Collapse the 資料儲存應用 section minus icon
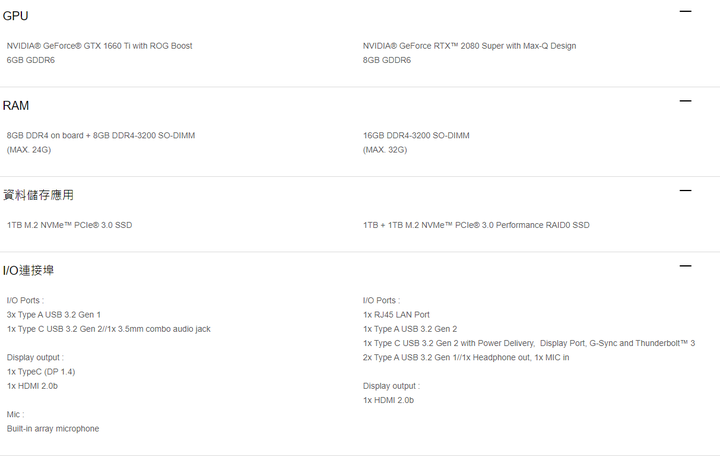This screenshot has width=720, height=457. click(x=685, y=191)
